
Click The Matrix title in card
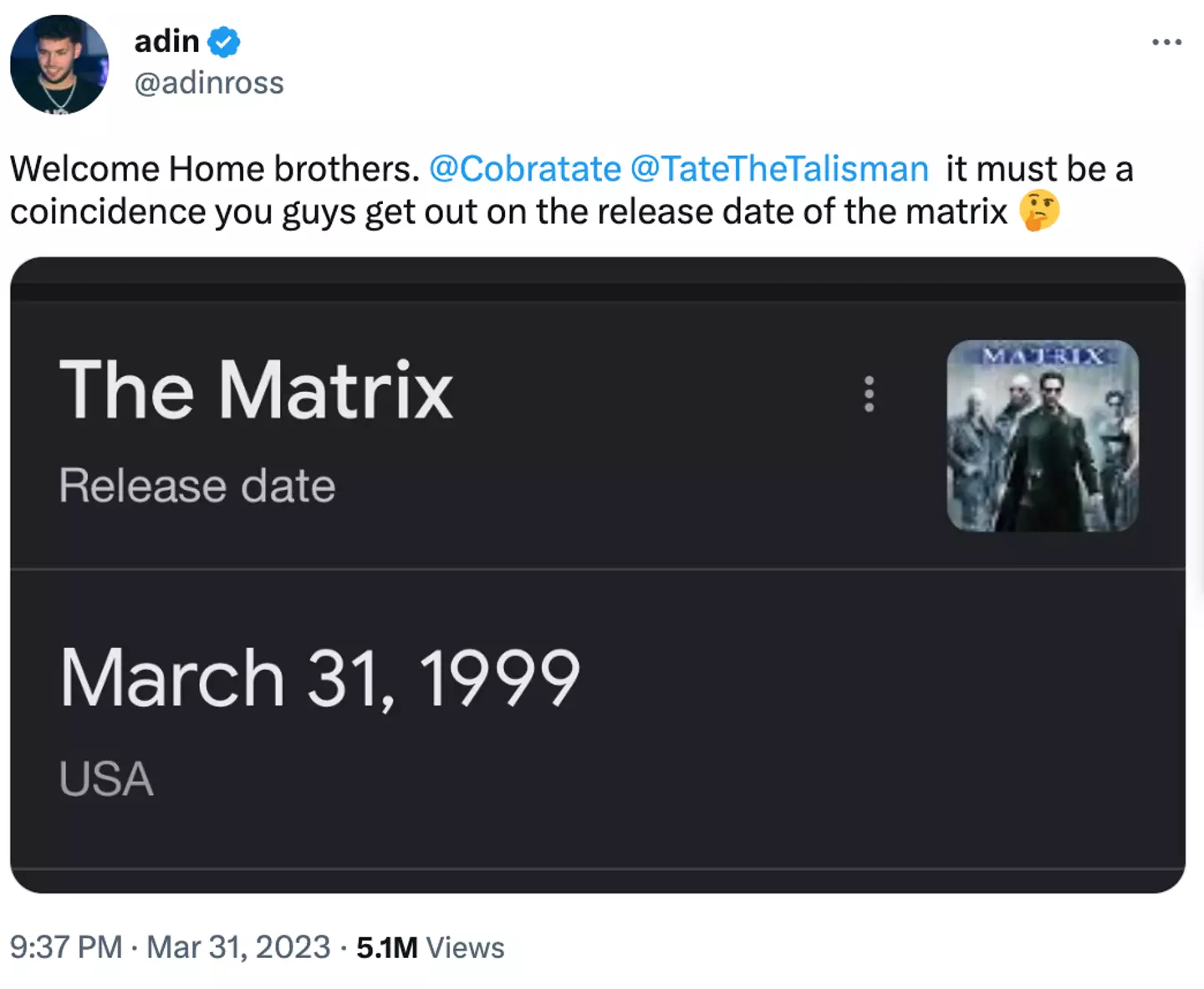click(256, 390)
